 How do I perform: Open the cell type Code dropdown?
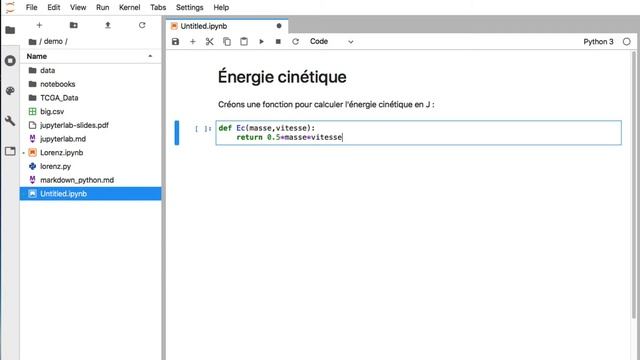pos(331,42)
